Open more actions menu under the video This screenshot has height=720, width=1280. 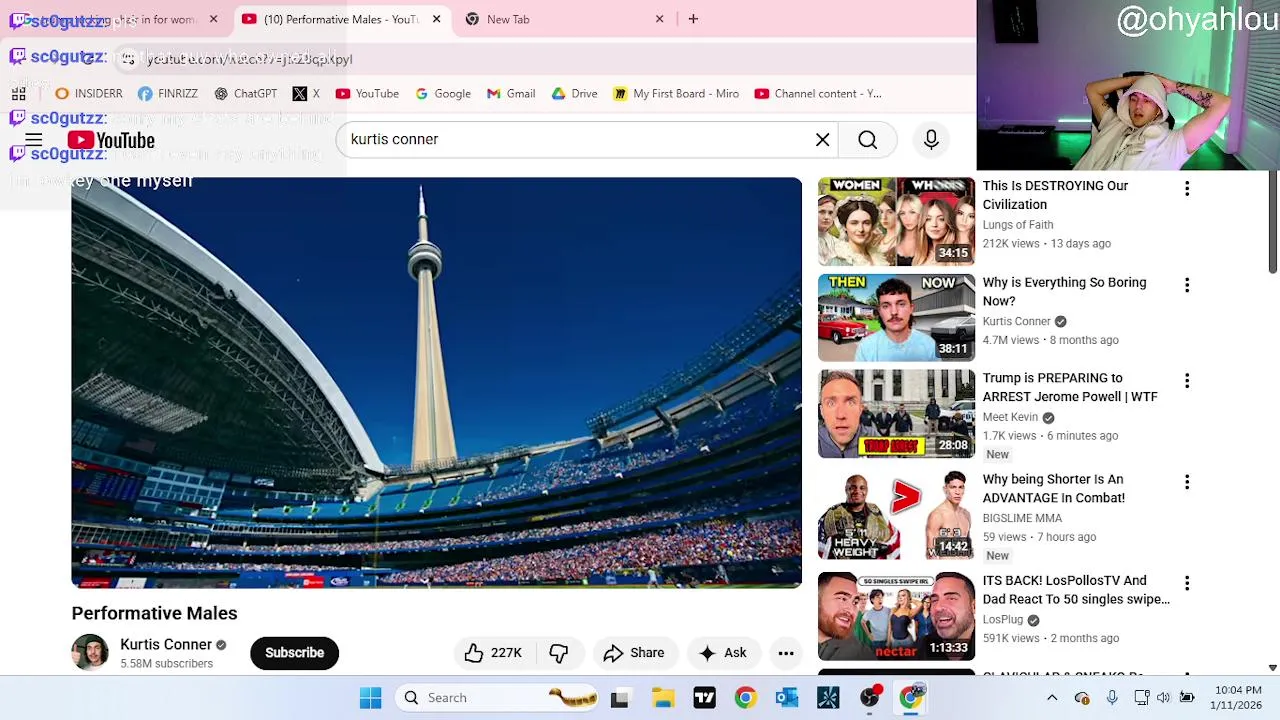pyautogui.click(x=786, y=653)
